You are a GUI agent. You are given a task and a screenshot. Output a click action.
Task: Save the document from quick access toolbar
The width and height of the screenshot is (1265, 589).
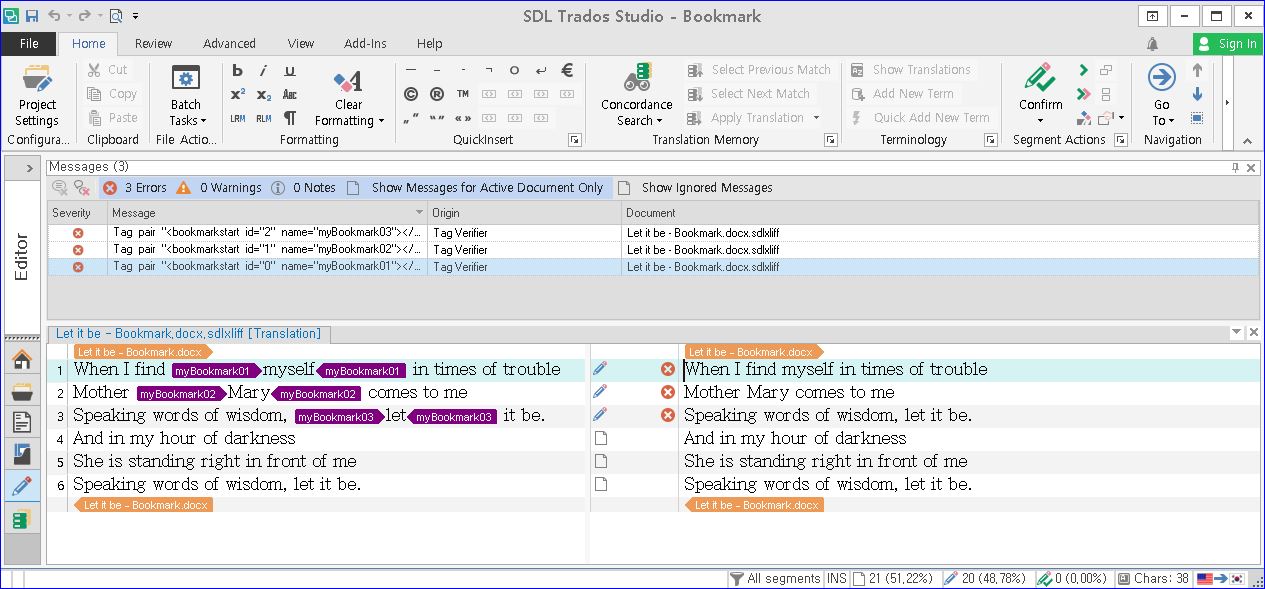(32, 16)
